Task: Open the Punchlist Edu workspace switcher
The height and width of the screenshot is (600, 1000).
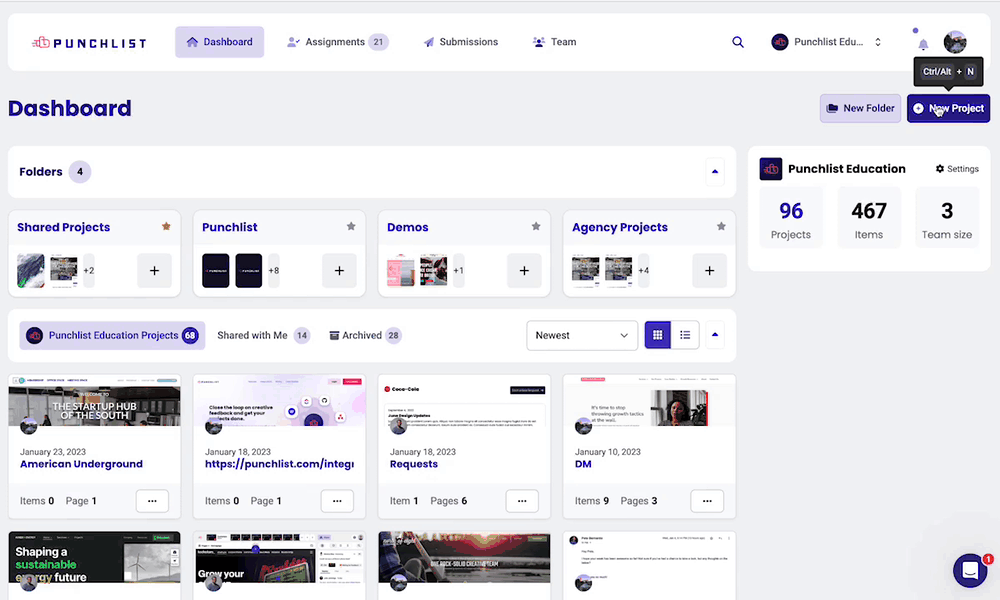Action: 827,42
